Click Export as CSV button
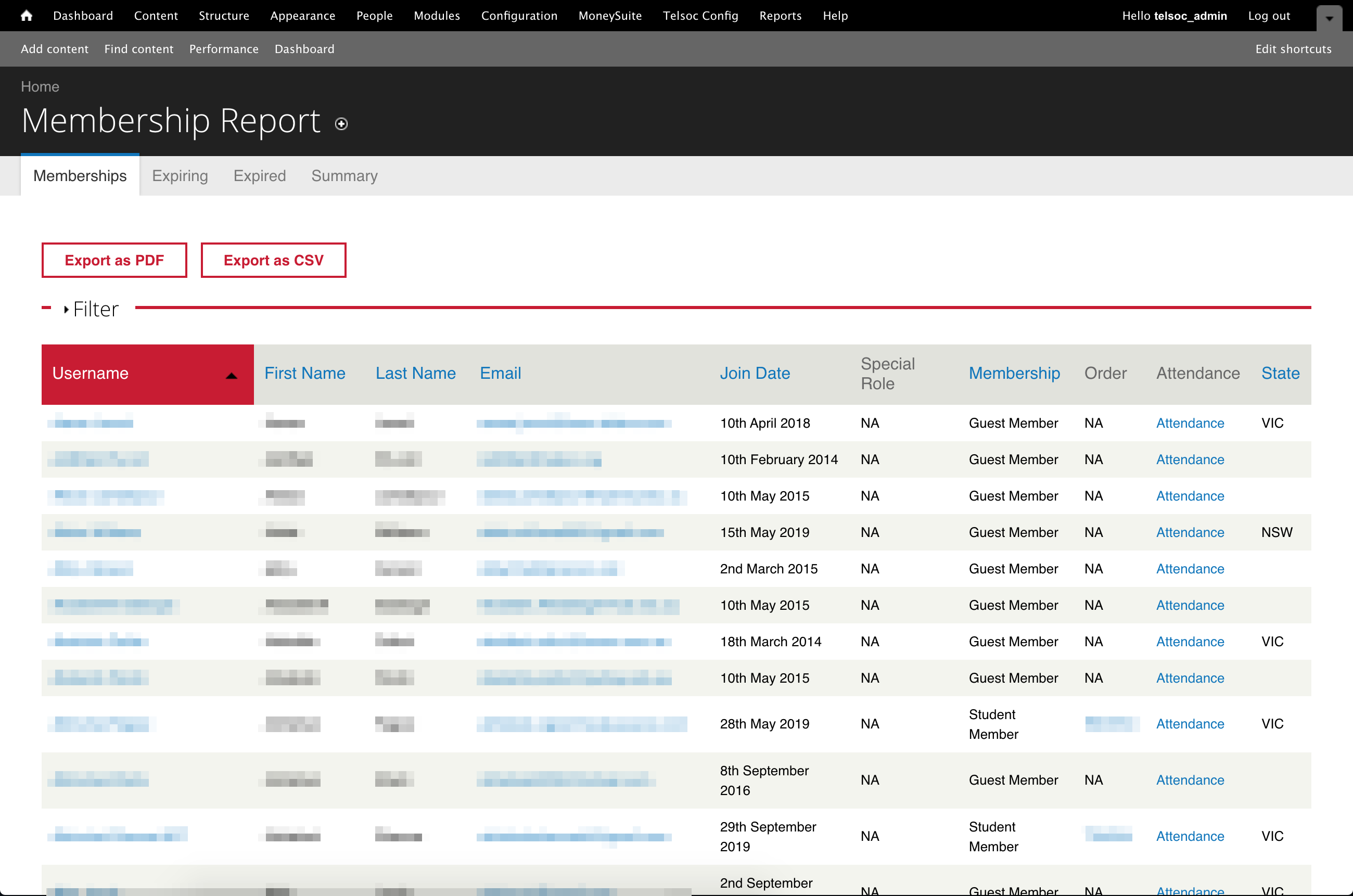 pyautogui.click(x=273, y=260)
